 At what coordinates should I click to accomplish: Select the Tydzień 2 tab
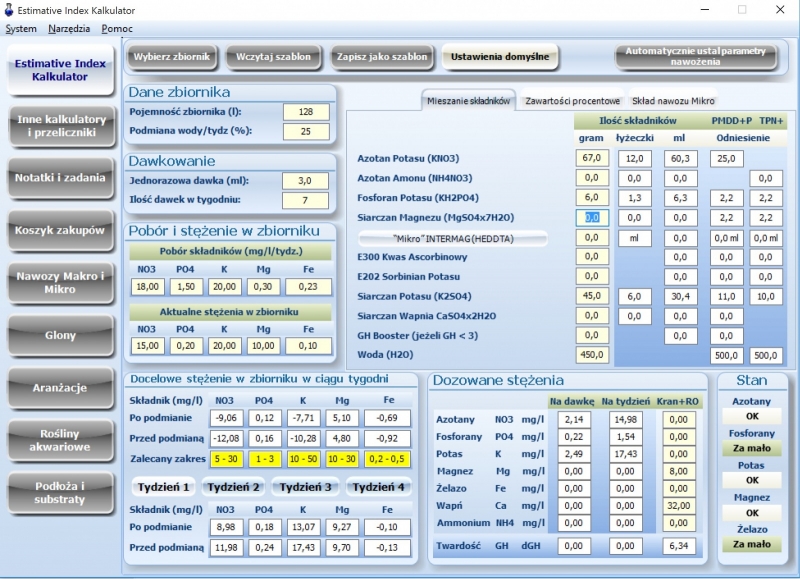233,487
